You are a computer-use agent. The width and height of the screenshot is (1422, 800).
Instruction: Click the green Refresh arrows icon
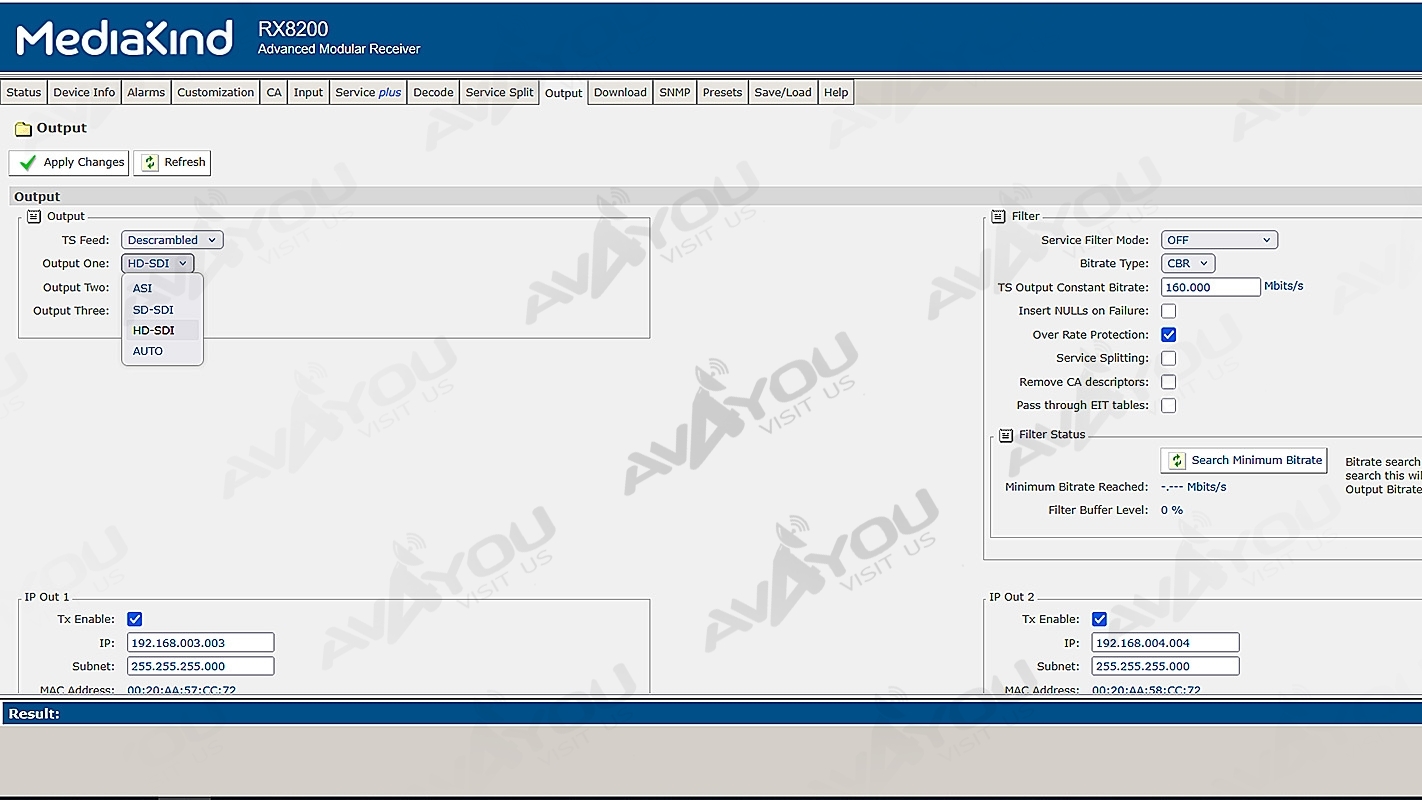point(150,162)
